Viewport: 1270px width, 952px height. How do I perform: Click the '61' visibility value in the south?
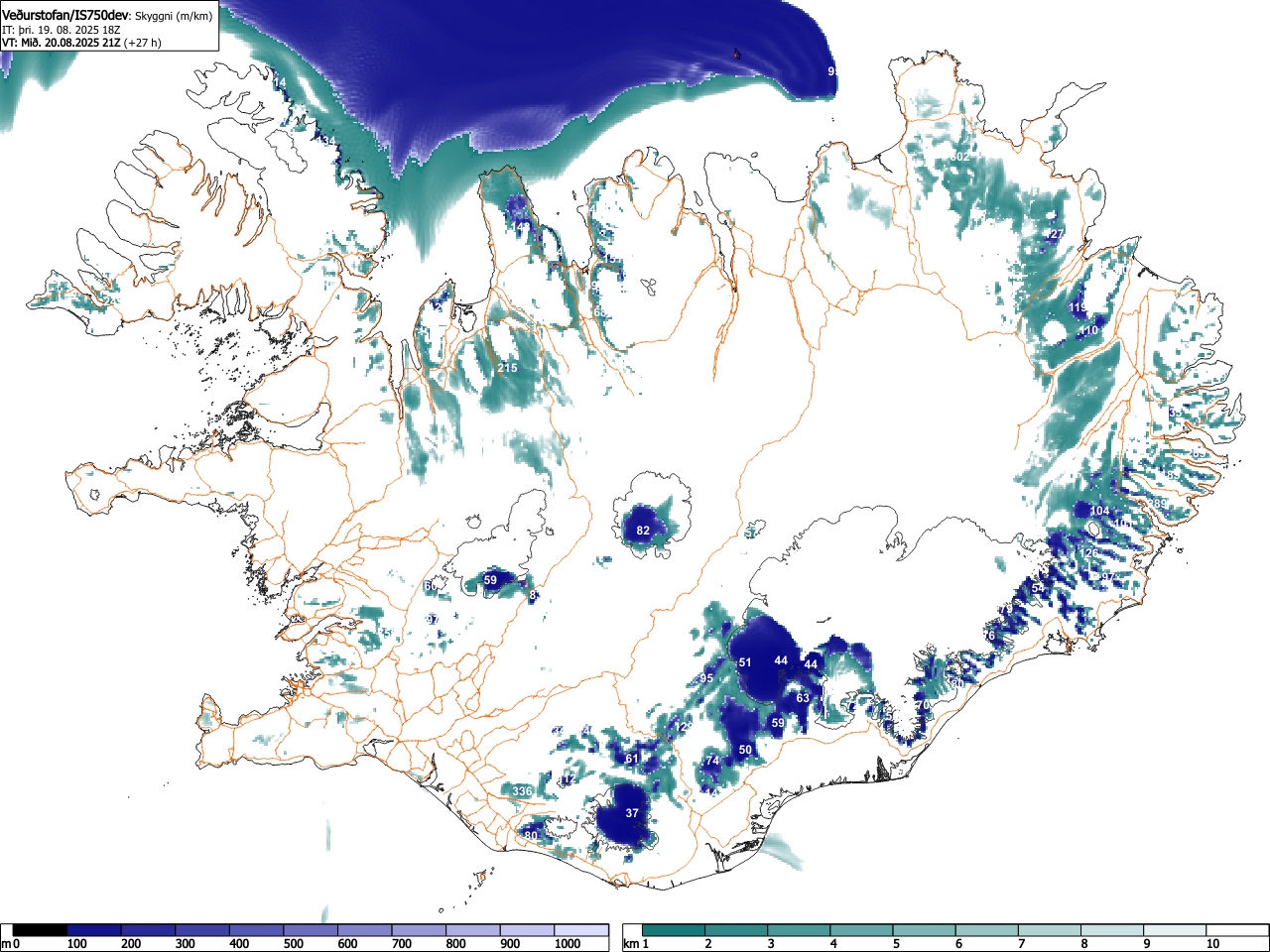pyautogui.click(x=633, y=759)
